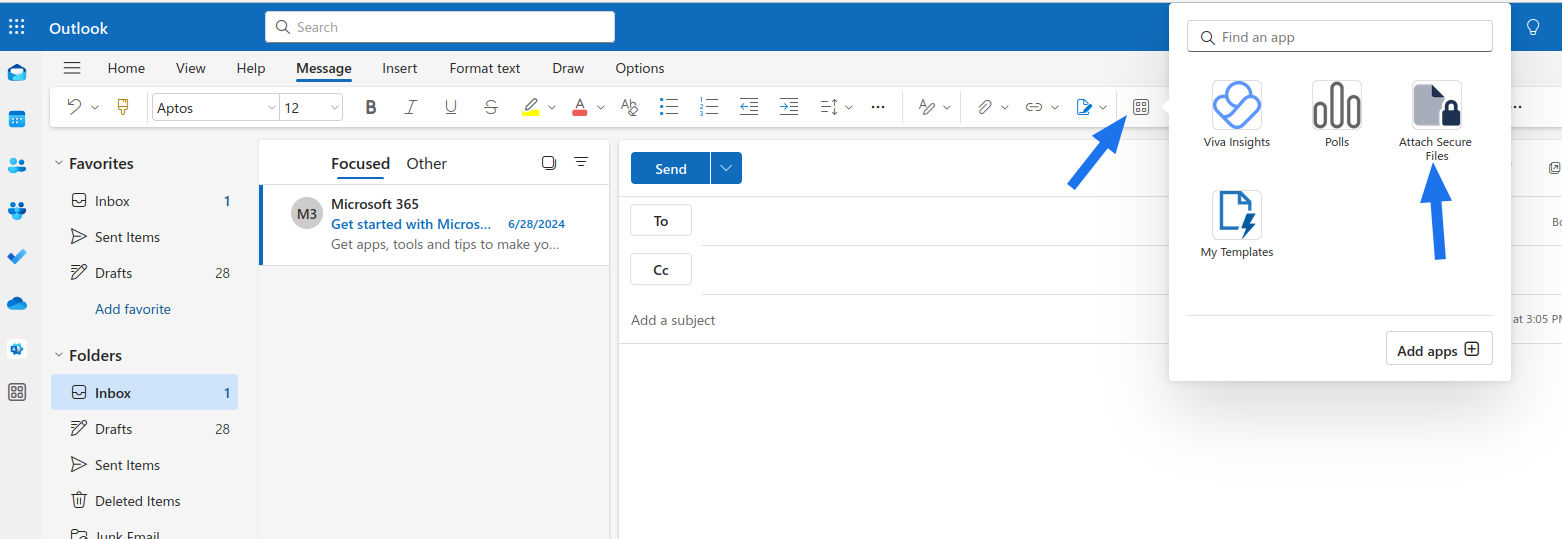Open the Viva icon in left rail
This screenshot has height=539, width=1562.
click(x=17, y=348)
